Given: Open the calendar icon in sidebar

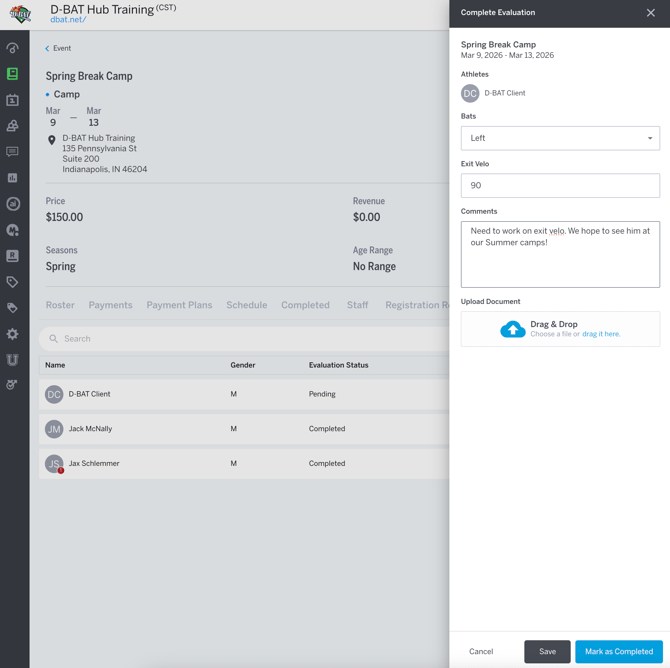Looking at the screenshot, I should pyautogui.click(x=12, y=100).
